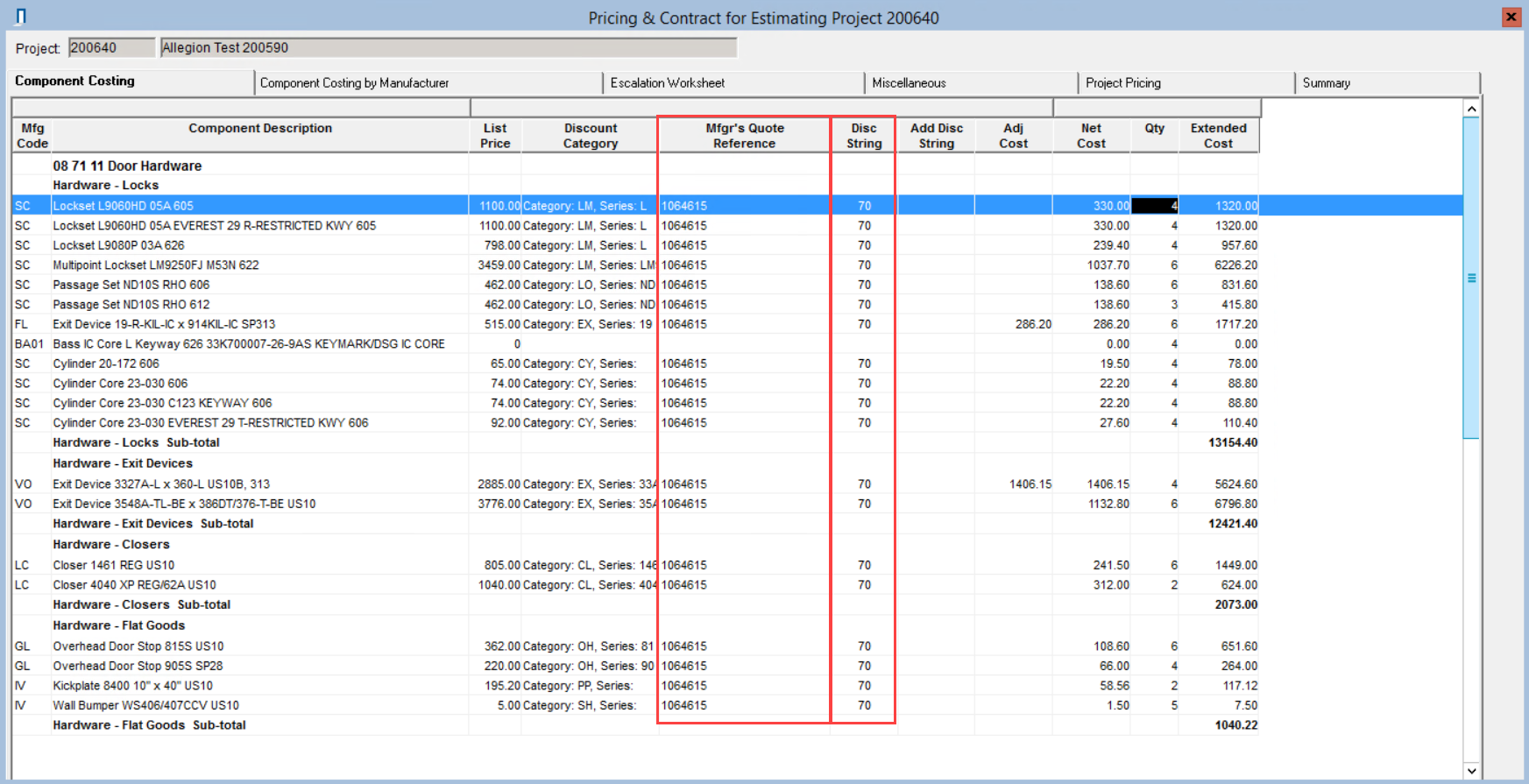
Task: Click the Extended Cost column header
Action: click(1218, 136)
